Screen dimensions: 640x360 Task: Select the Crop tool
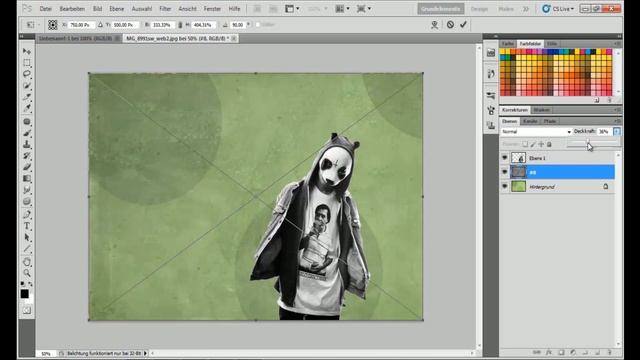[x=27, y=97]
